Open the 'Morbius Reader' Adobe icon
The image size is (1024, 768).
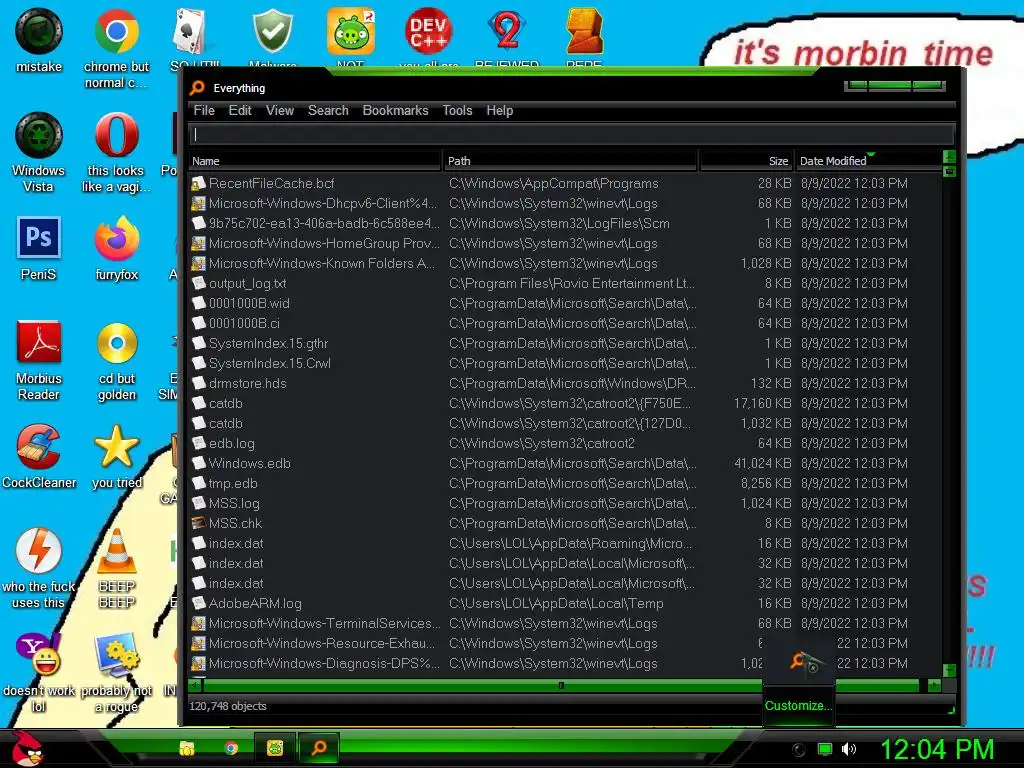tap(39, 360)
